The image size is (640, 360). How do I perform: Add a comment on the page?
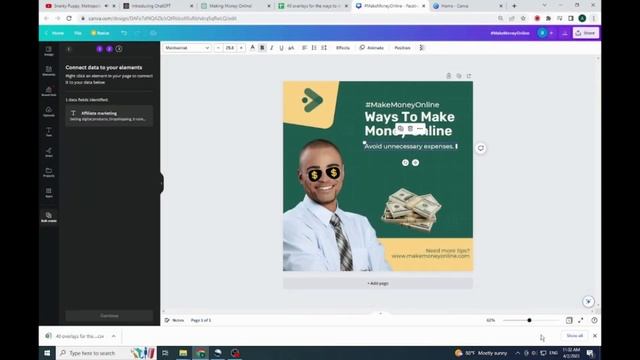click(481, 148)
